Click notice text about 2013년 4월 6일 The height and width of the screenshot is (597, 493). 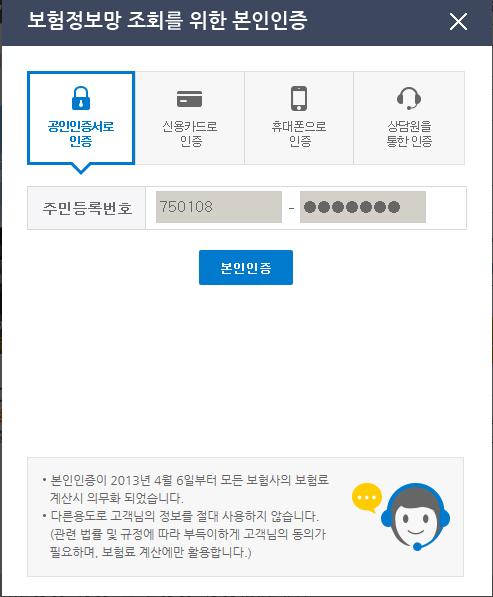point(189,489)
